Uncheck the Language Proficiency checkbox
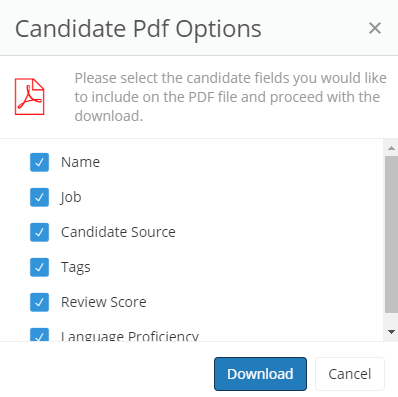The image size is (398, 397). [39, 335]
